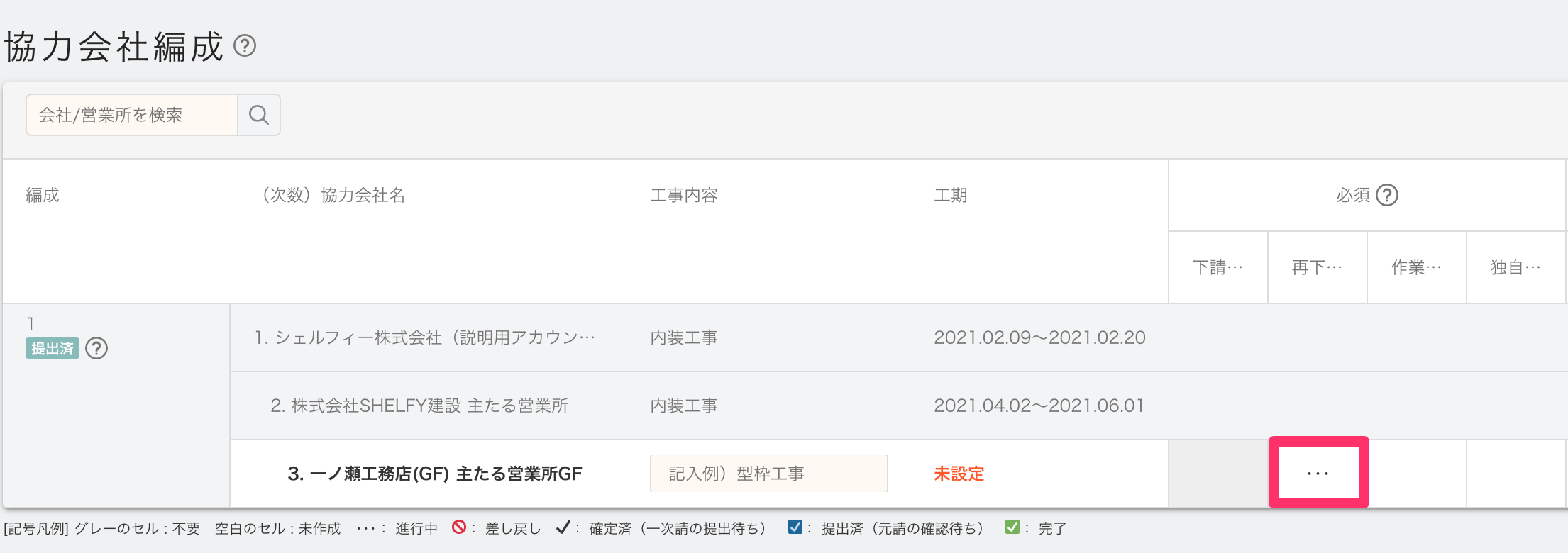The height and width of the screenshot is (553, 1568).
Task: Click the magnifier search button
Action: point(259,115)
